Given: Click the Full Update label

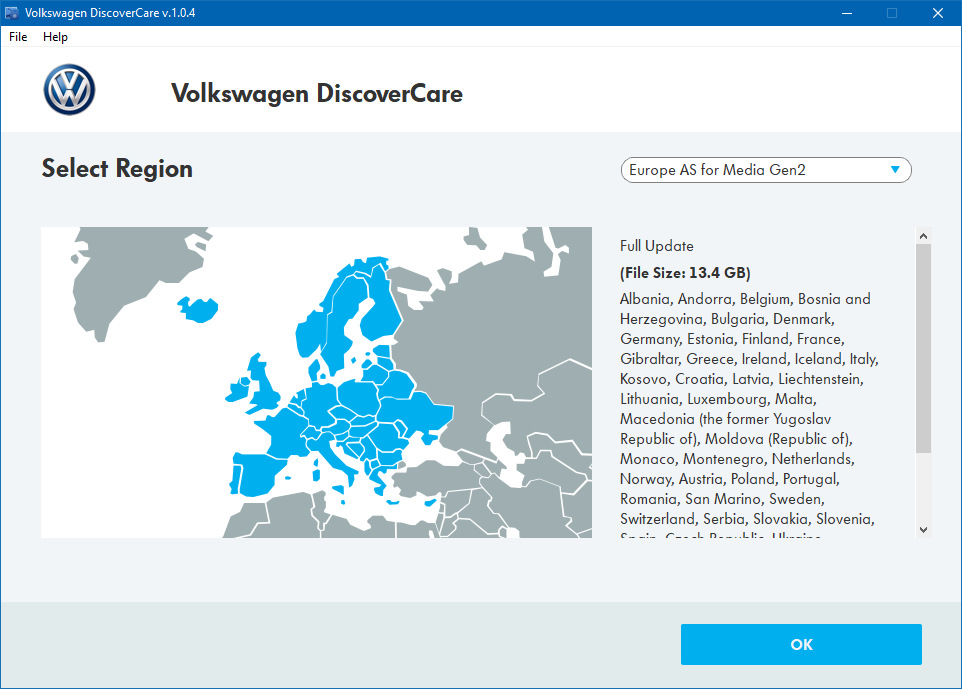Looking at the screenshot, I should [656, 246].
